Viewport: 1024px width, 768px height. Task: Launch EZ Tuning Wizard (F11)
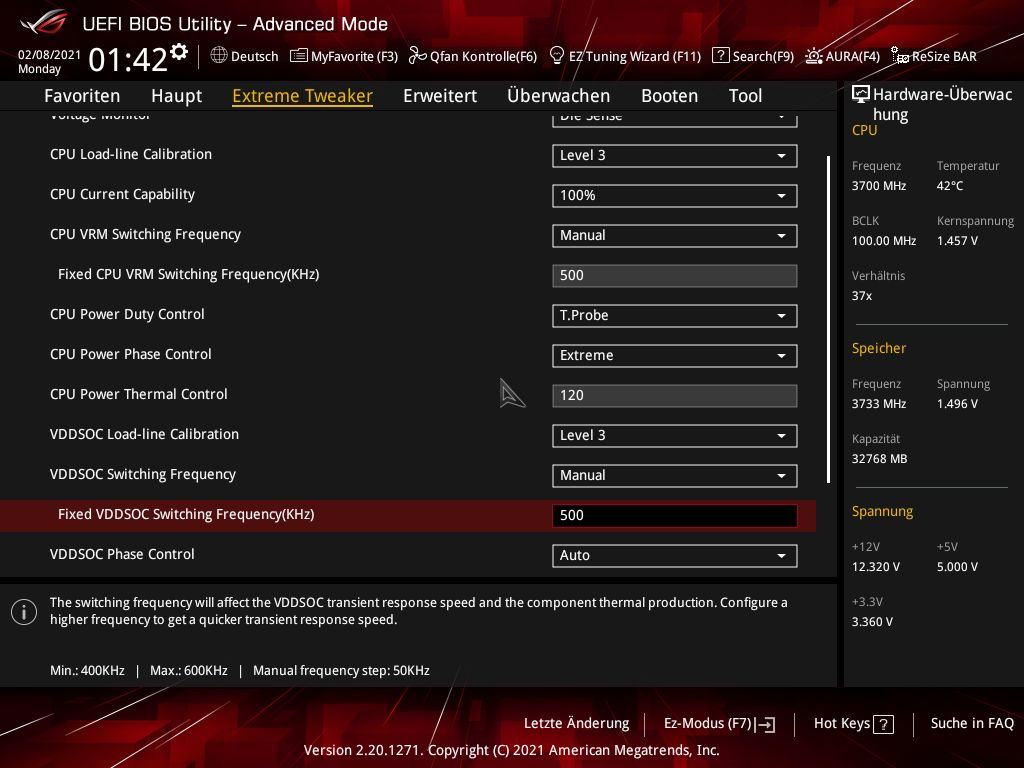coord(626,56)
